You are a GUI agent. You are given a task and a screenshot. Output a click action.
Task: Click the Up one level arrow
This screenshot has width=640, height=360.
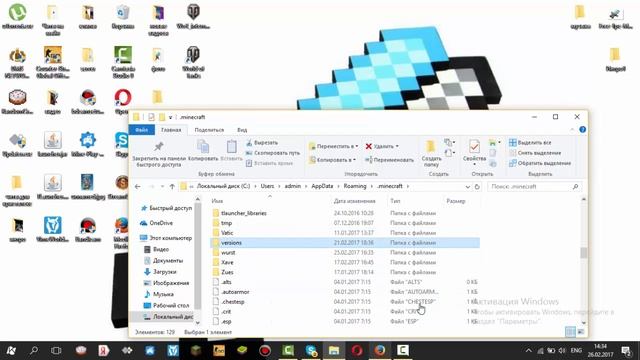click(172, 187)
